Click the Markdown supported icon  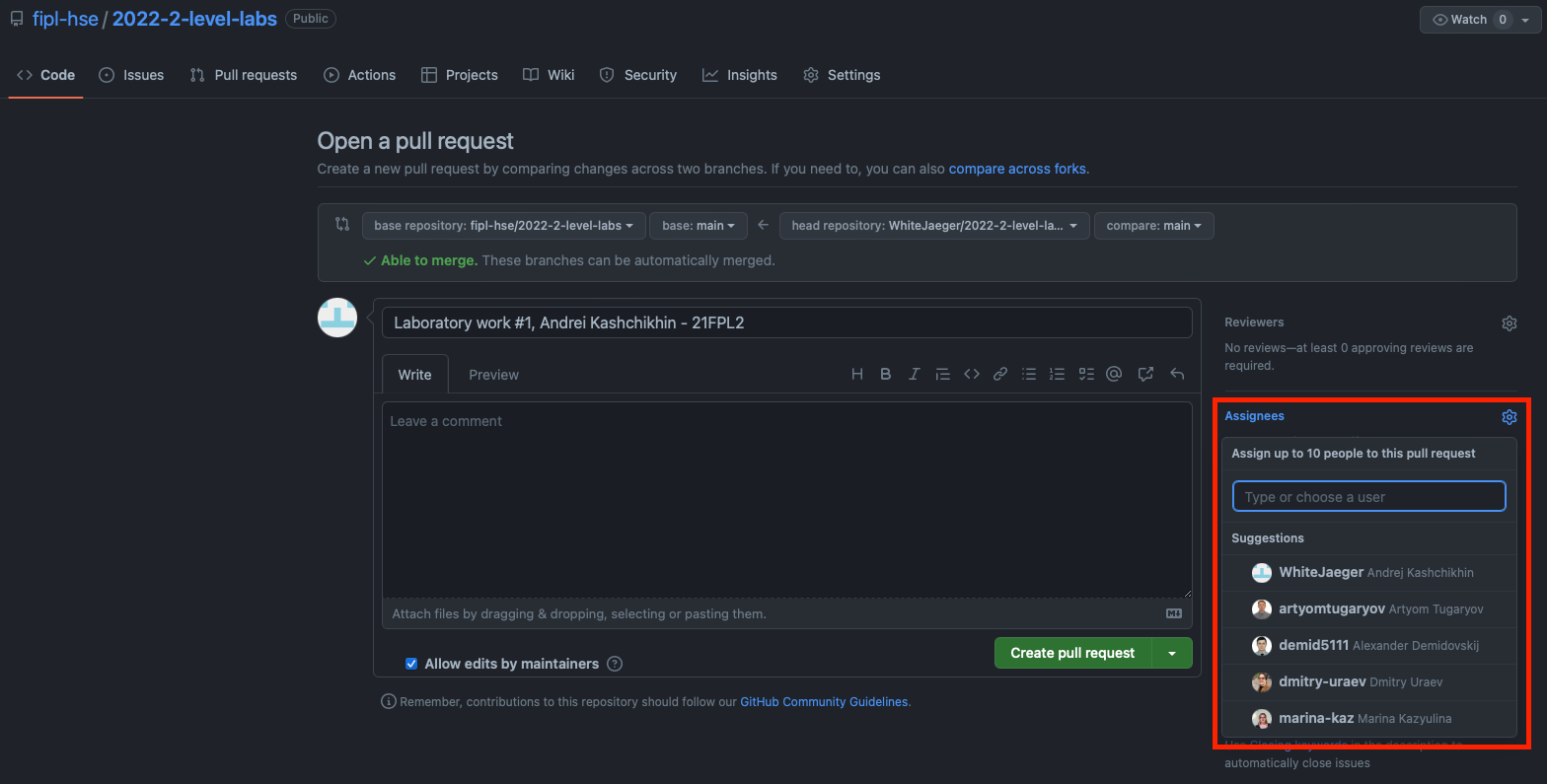pyautogui.click(x=1174, y=613)
